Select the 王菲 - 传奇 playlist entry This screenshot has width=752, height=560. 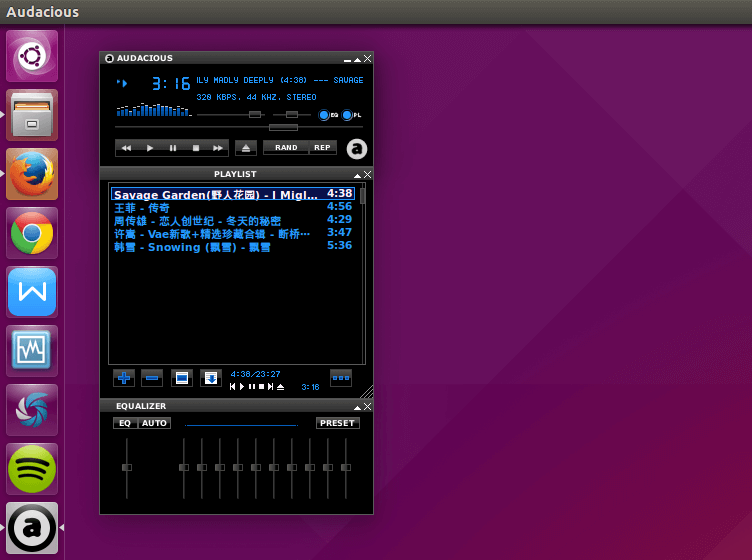point(142,207)
